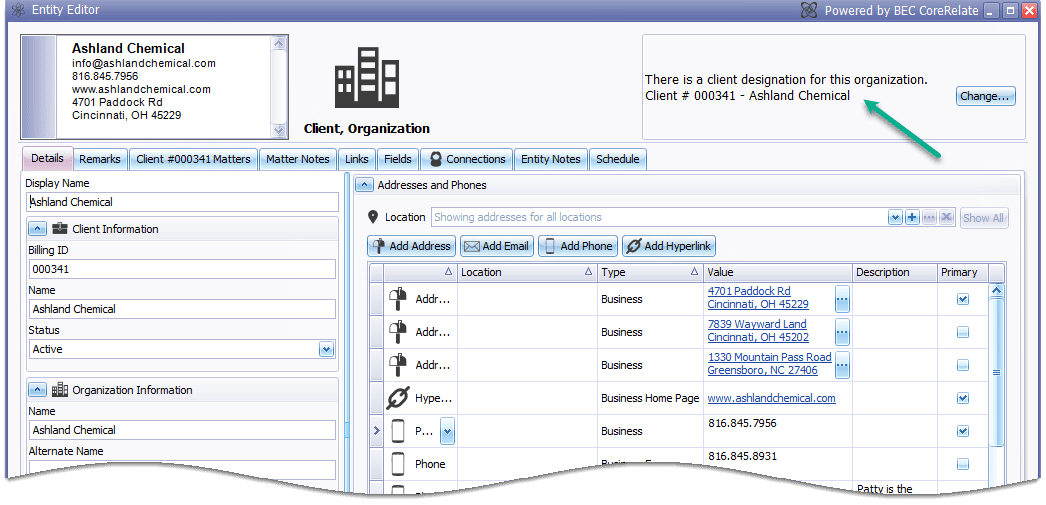Click into the Display Name field

(x=183, y=202)
